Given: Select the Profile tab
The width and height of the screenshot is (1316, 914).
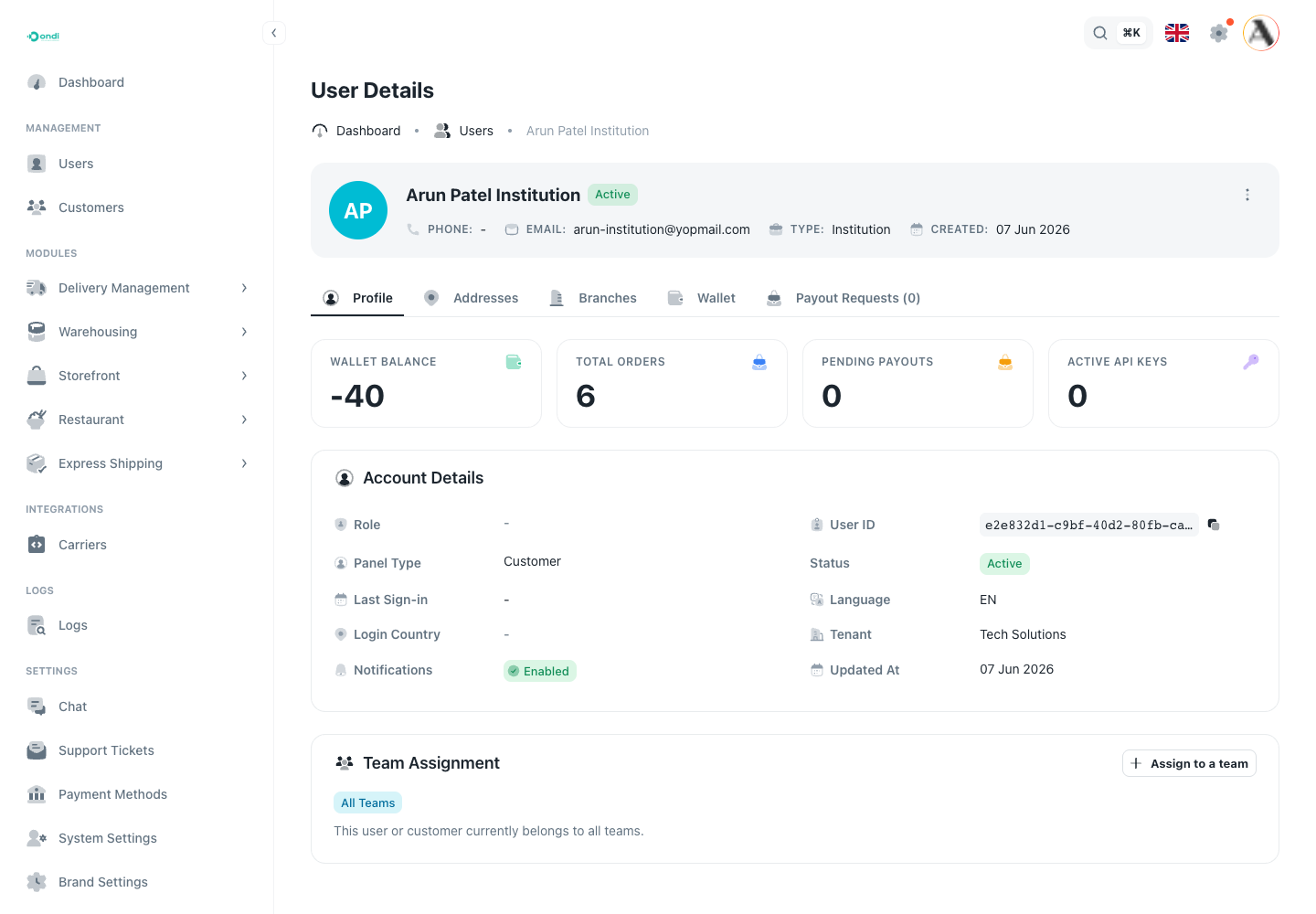Looking at the screenshot, I should click(x=357, y=298).
